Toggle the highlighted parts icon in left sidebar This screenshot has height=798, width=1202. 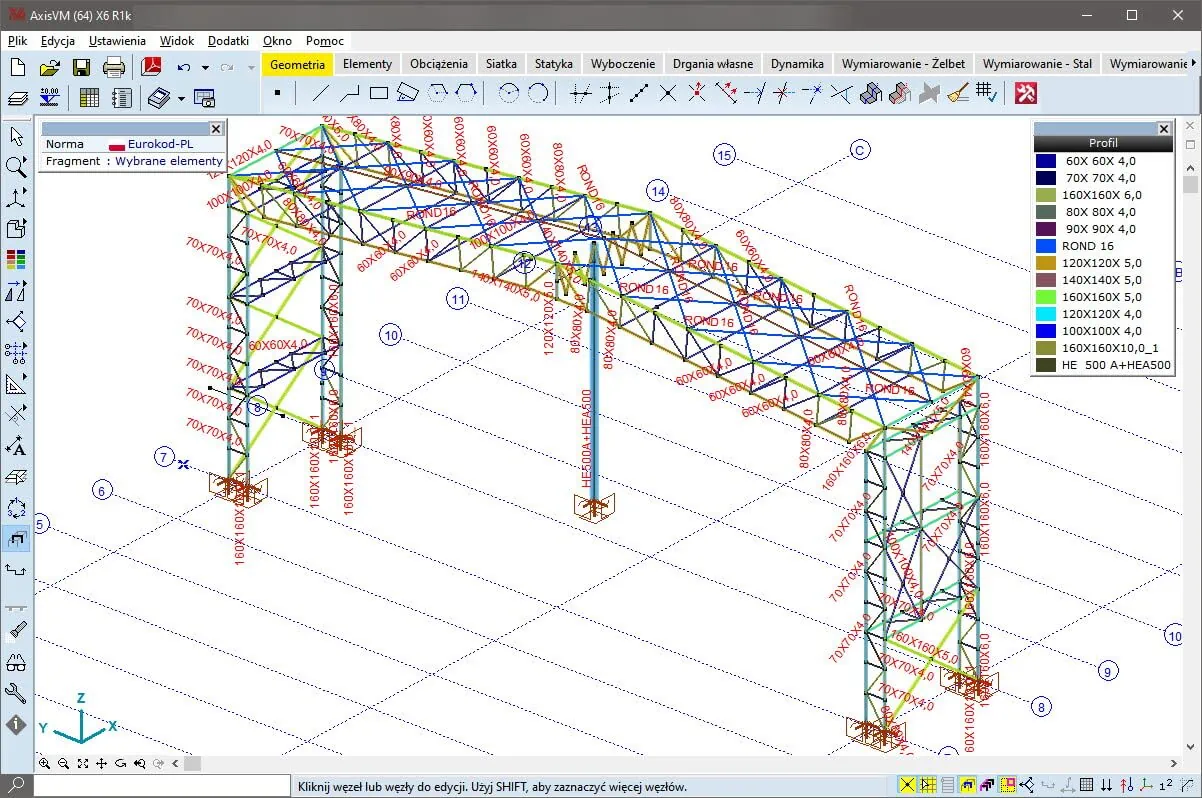tap(16, 539)
